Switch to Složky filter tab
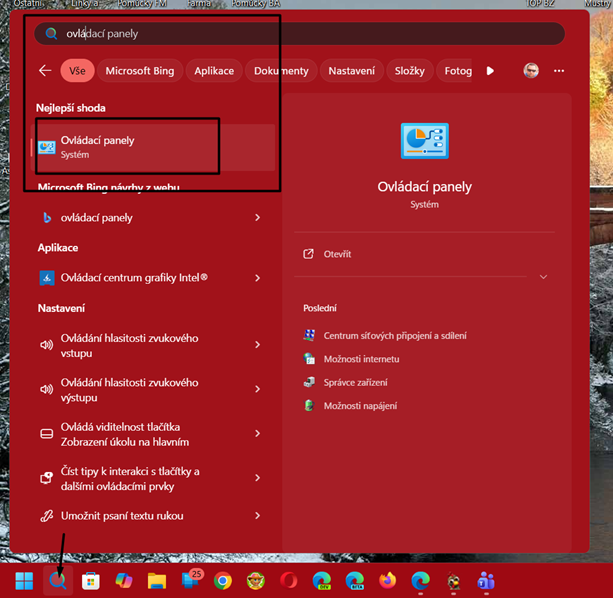Image resolution: width=613 pixels, height=598 pixels. click(409, 71)
